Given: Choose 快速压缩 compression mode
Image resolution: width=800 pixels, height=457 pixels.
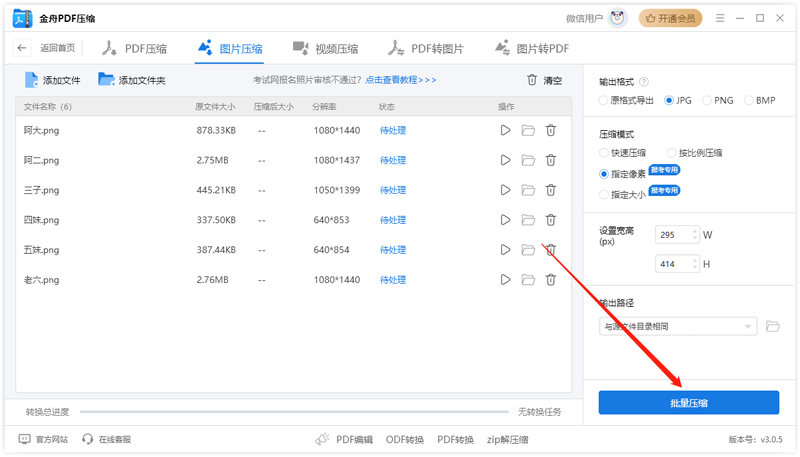Looking at the screenshot, I should [622, 153].
